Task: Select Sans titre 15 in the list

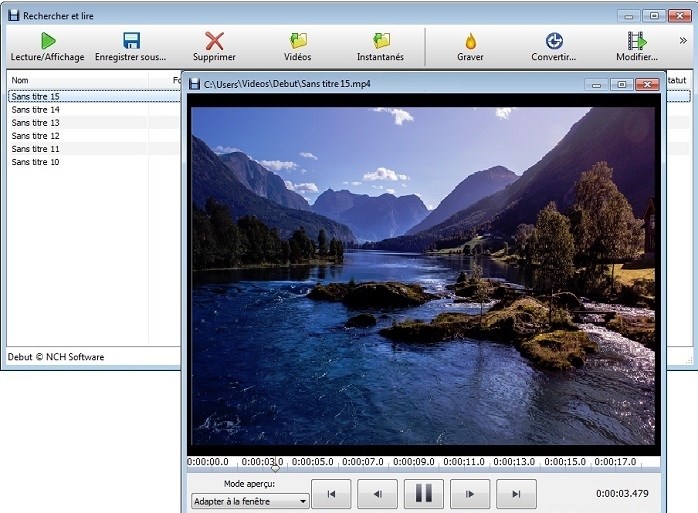Action: (x=36, y=97)
